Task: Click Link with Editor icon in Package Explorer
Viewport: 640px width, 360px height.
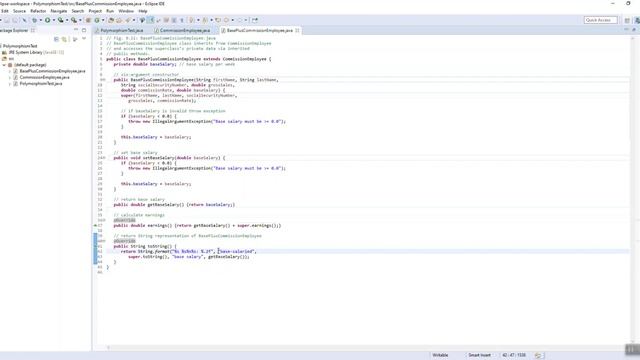Action: click(64, 39)
